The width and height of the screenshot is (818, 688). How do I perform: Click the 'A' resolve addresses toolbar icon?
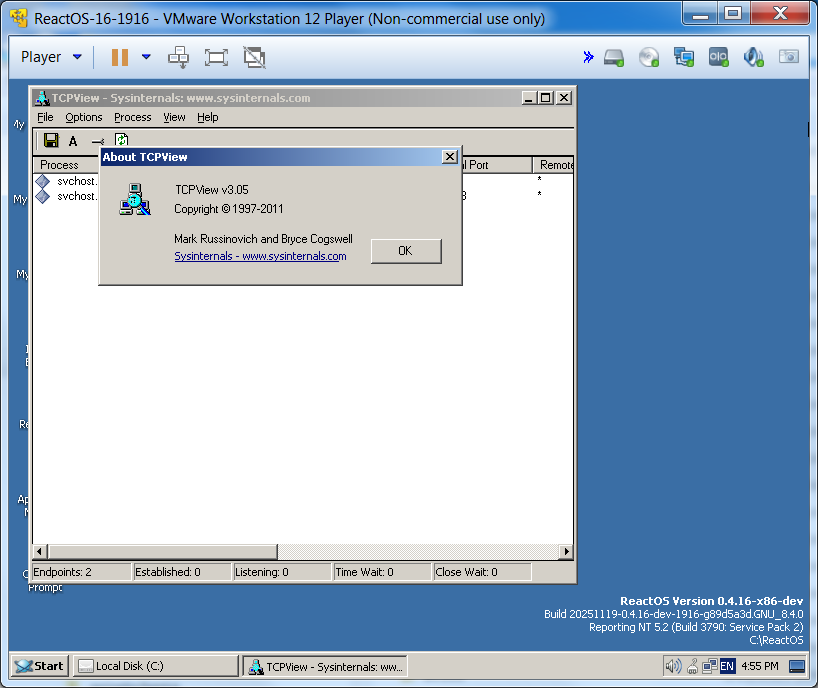[x=73, y=141]
